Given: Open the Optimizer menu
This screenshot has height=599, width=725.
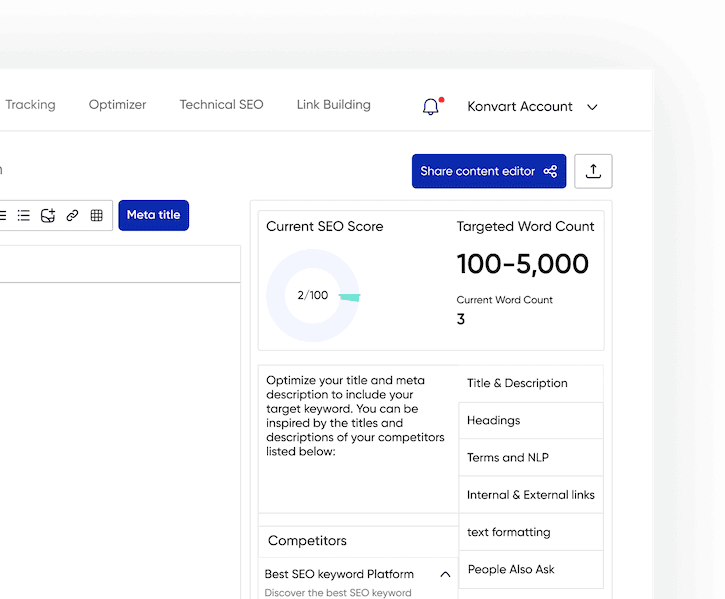Looking at the screenshot, I should 117,105.
